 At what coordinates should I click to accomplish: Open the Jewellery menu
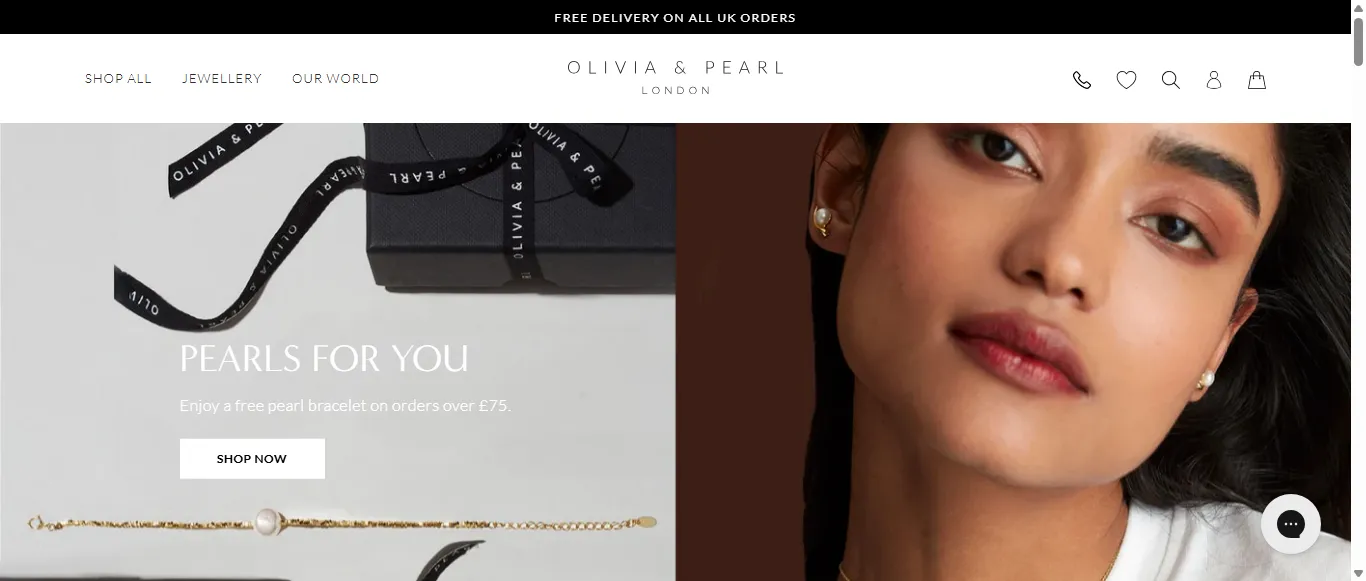[x=222, y=79]
